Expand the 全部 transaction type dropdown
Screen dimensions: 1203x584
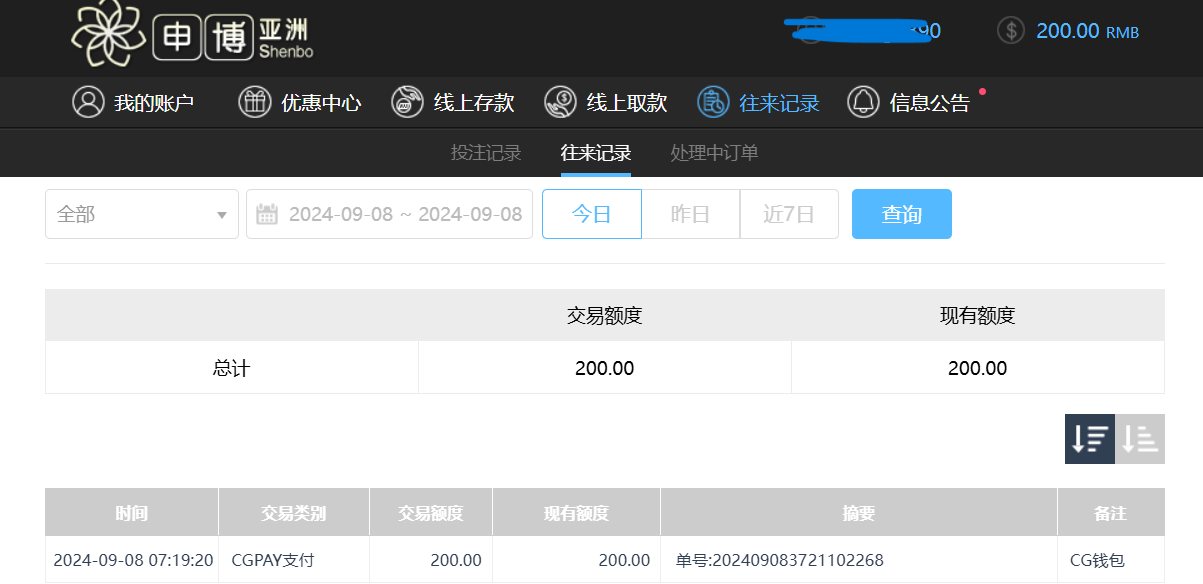click(142, 214)
